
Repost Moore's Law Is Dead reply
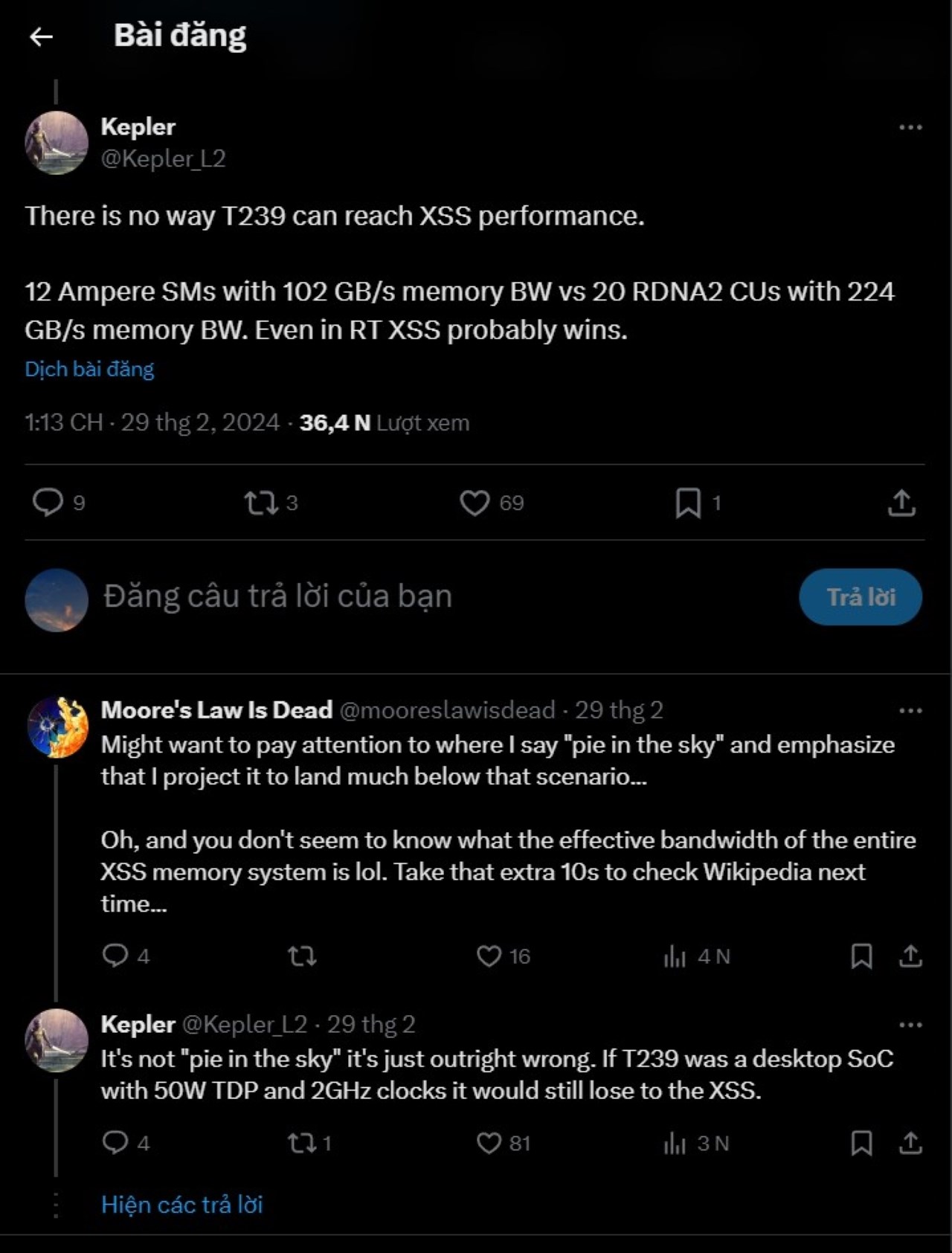[302, 956]
